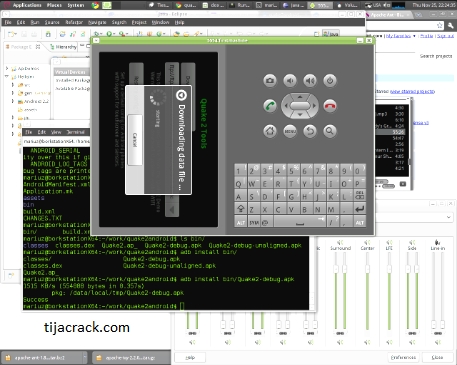Mute the Line-in channel in mixer

coord(438,342)
